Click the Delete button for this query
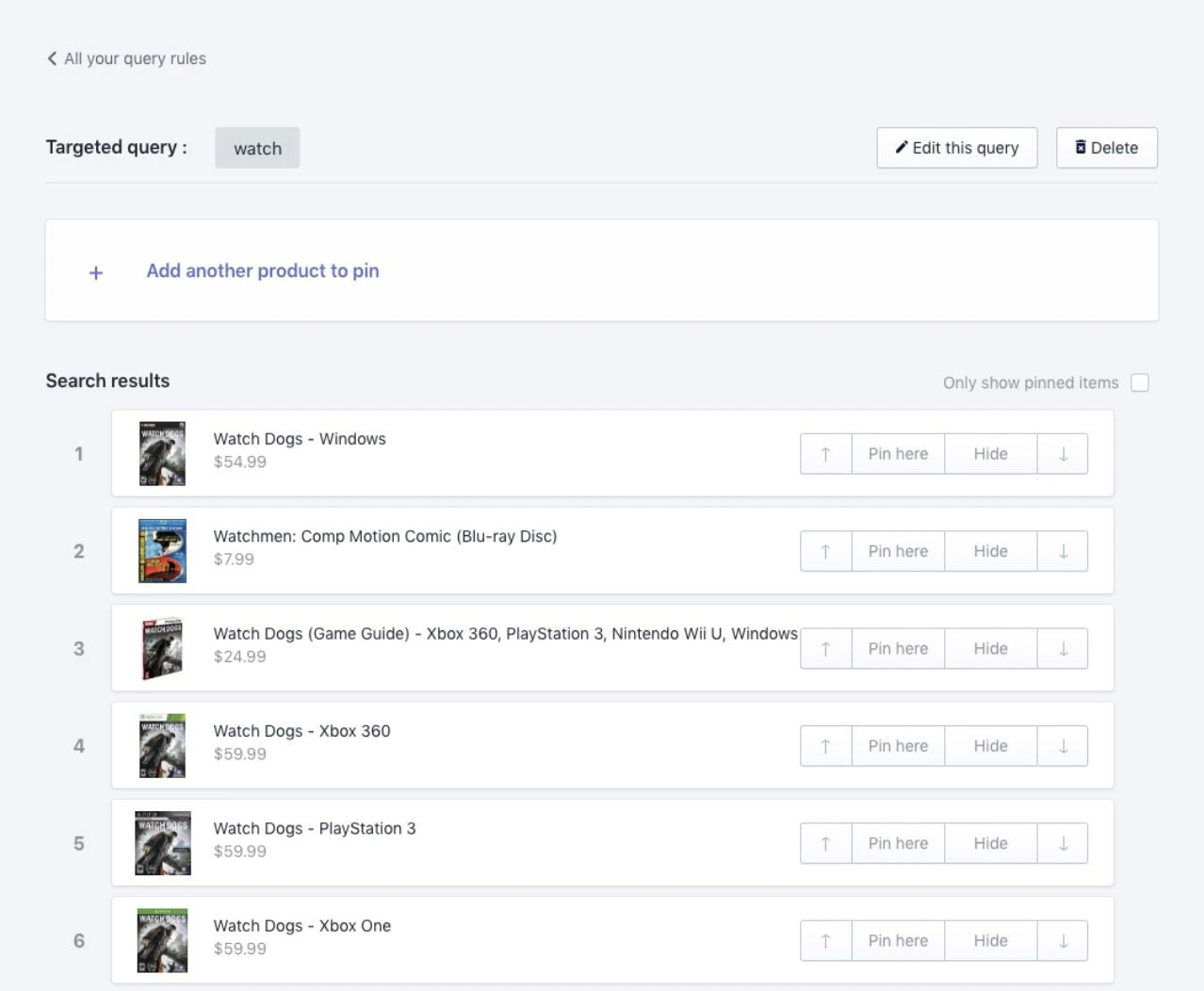The width and height of the screenshot is (1204, 991). tap(1107, 147)
